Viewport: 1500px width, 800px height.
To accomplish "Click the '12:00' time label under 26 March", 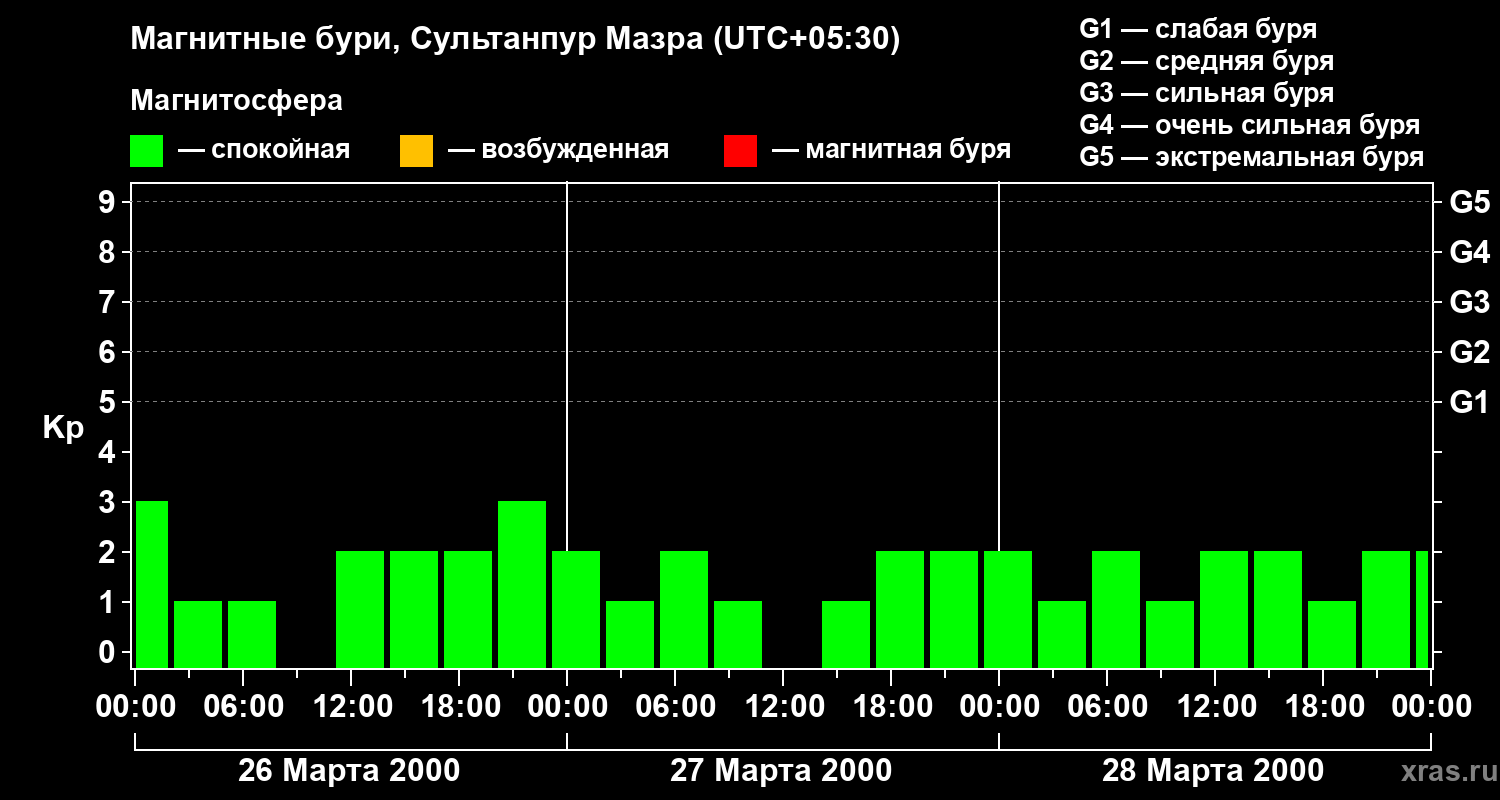I will point(351,707).
